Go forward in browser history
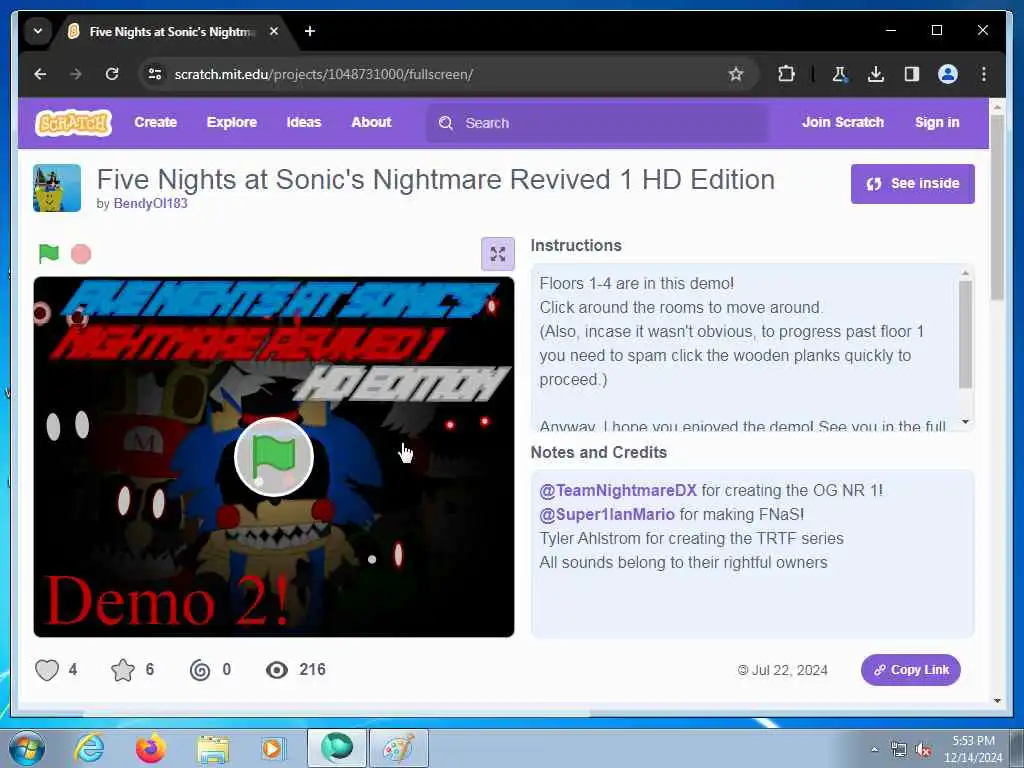Image resolution: width=1024 pixels, height=768 pixels. [x=76, y=74]
